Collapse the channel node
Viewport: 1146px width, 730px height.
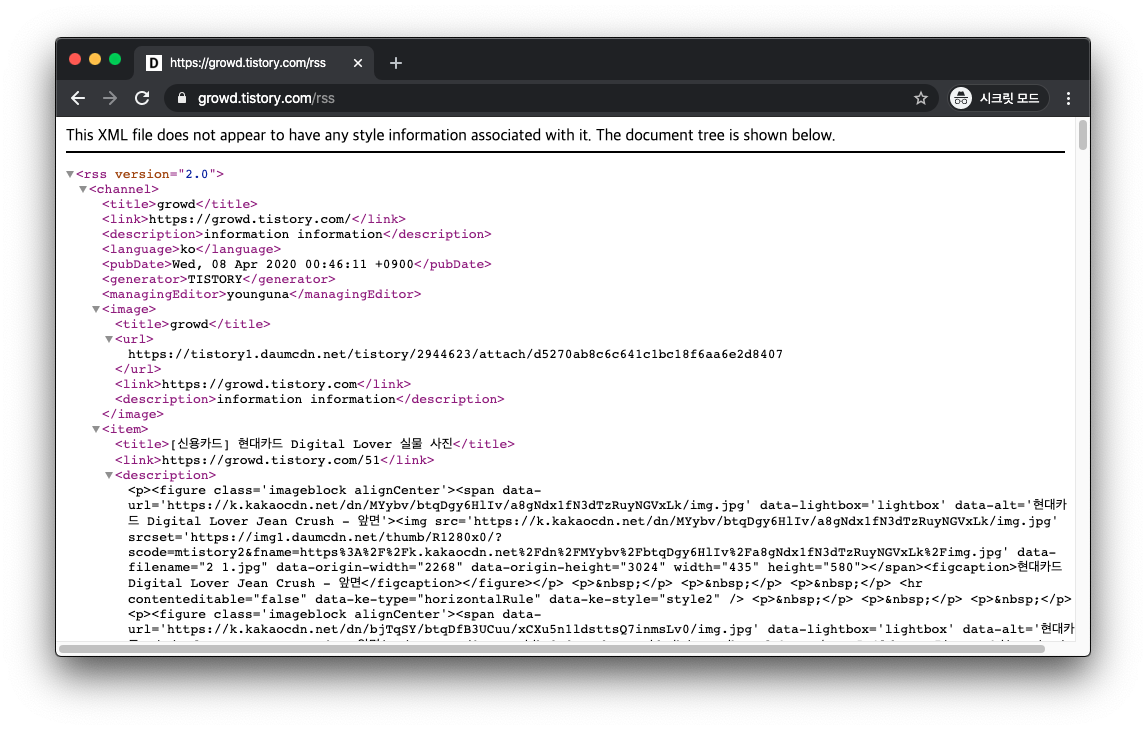tap(83, 189)
